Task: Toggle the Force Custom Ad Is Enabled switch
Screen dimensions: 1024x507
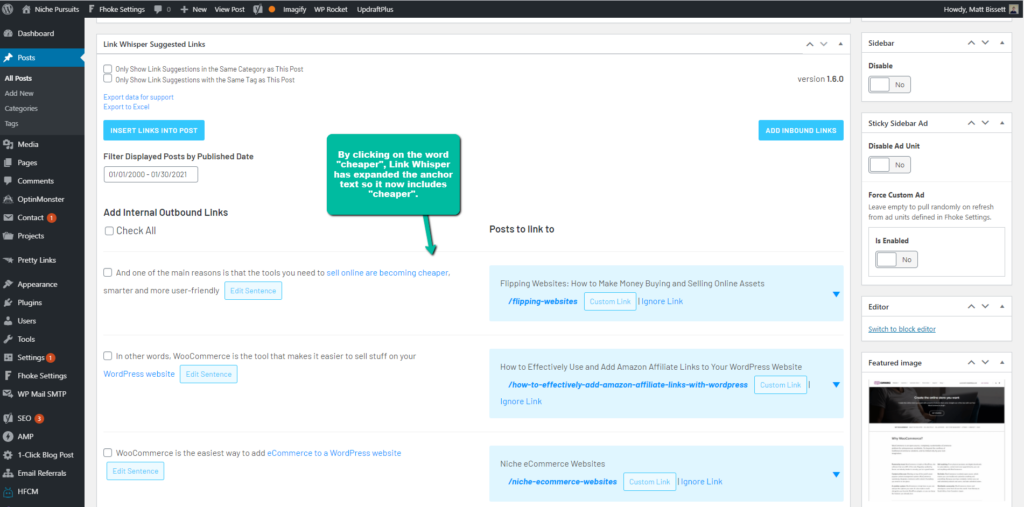Action: pyautogui.click(x=896, y=259)
